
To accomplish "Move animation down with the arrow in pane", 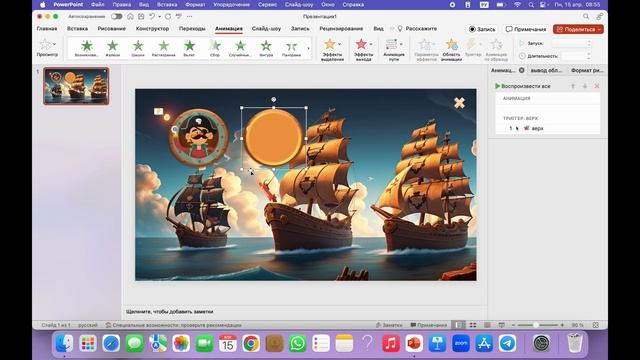I will (x=585, y=86).
